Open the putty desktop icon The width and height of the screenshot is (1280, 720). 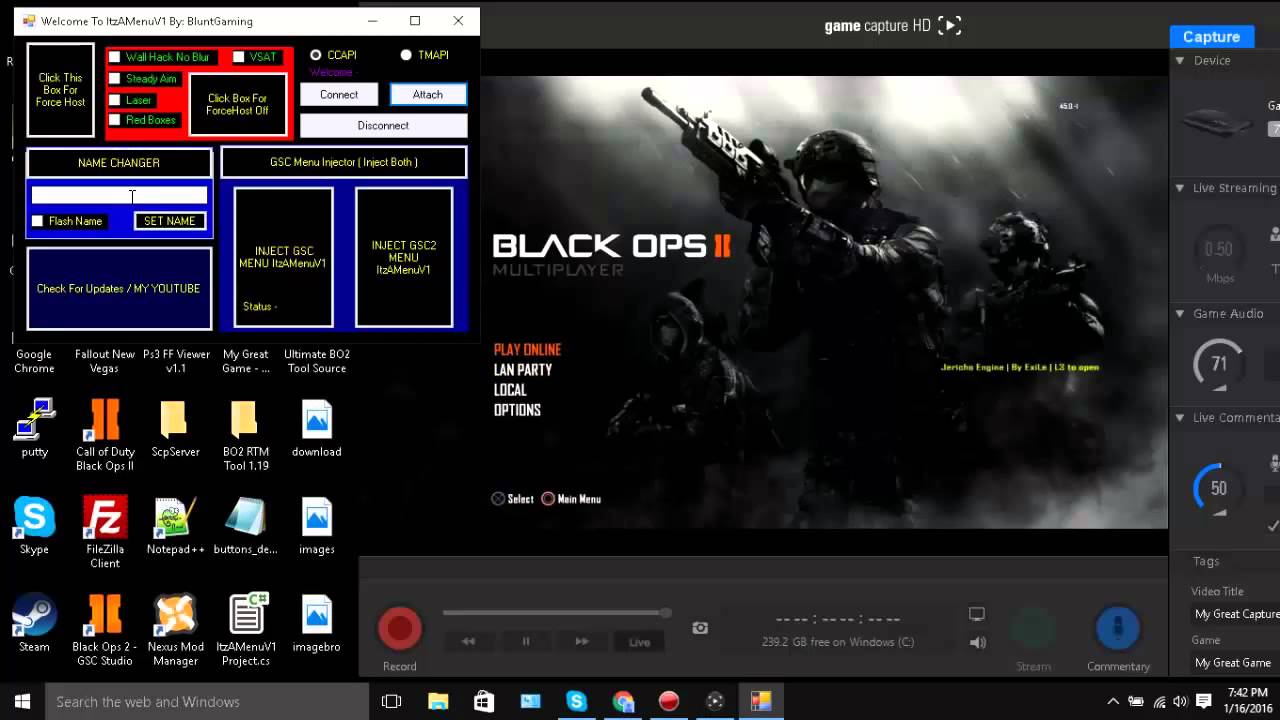click(34, 428)
